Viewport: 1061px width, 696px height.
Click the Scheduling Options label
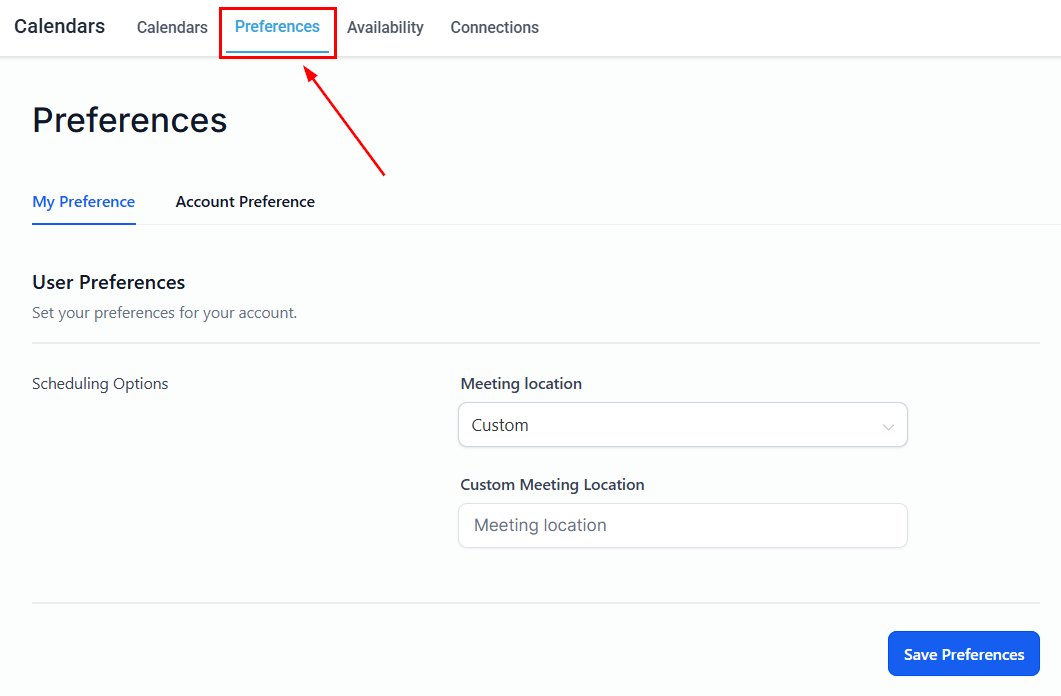100,384
